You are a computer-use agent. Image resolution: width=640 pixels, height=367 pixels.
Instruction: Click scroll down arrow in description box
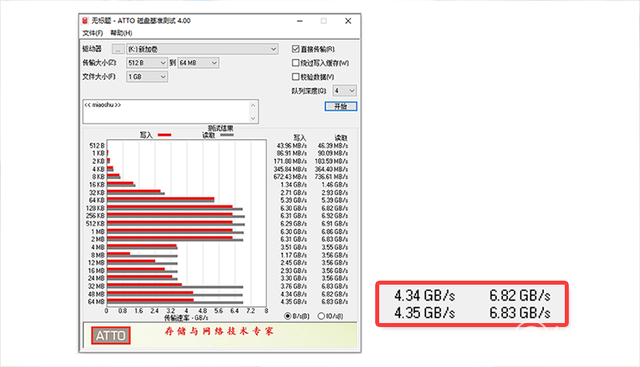253,118
